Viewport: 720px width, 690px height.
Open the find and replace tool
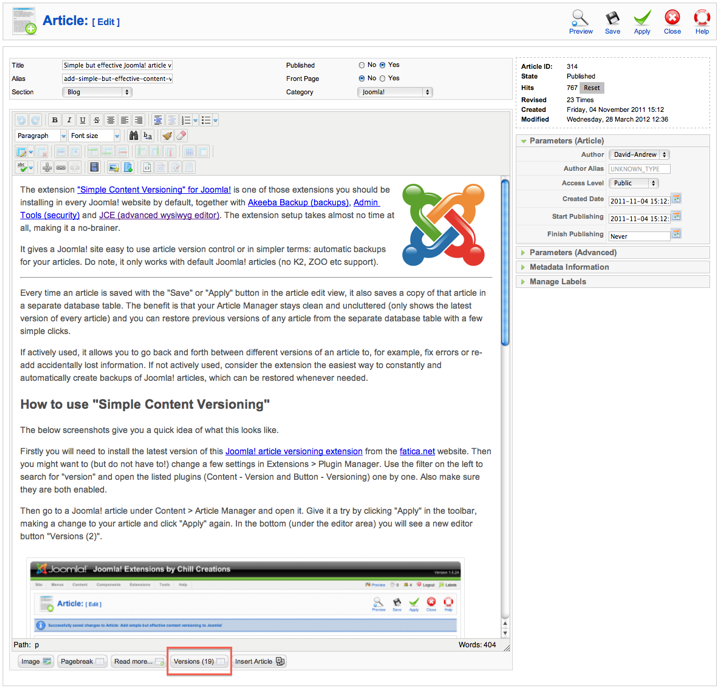(x=147, y=136)
